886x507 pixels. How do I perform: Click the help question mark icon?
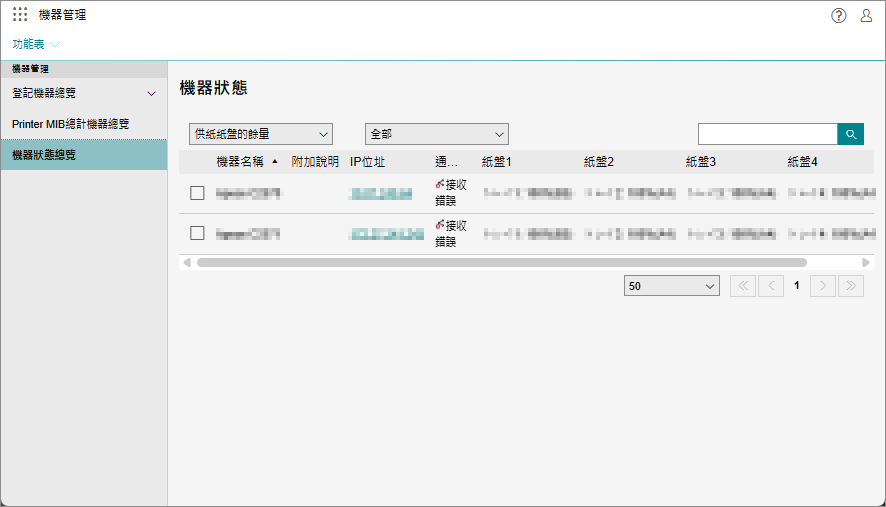coord(838,15)
